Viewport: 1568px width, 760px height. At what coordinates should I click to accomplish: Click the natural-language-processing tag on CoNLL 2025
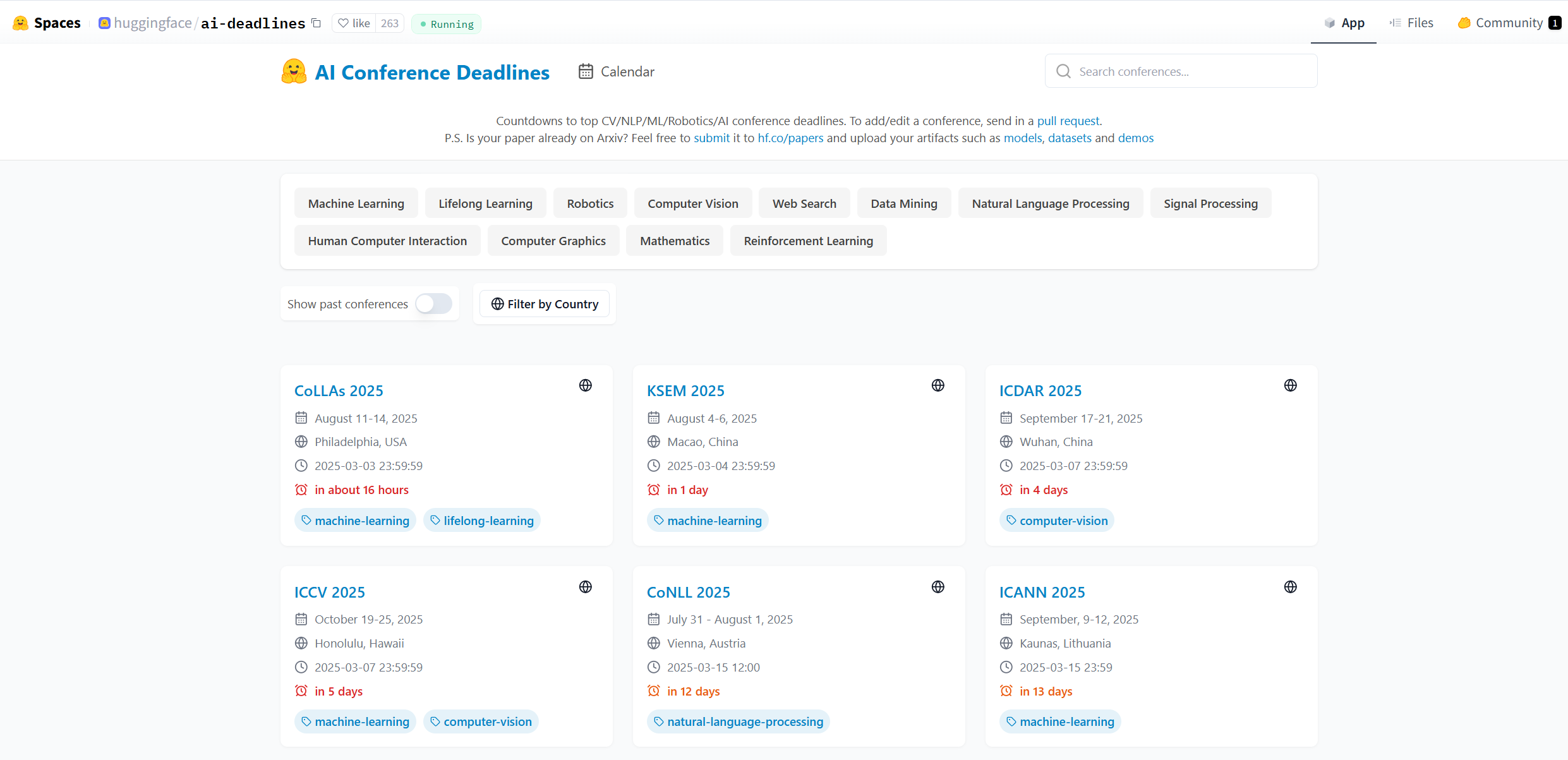click(739, 721)
